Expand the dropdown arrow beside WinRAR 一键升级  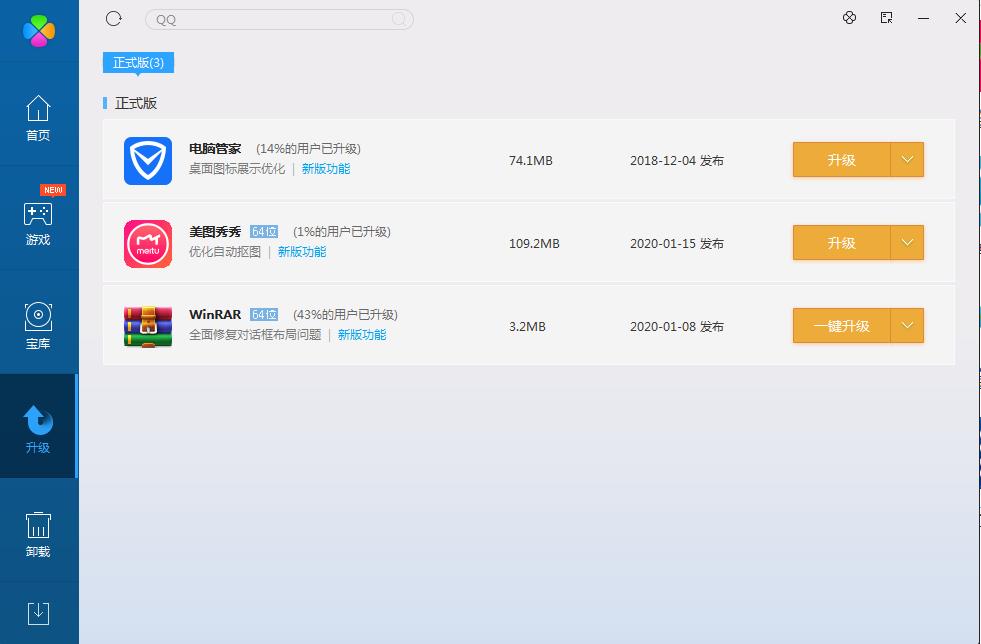[x=907, y=325]
